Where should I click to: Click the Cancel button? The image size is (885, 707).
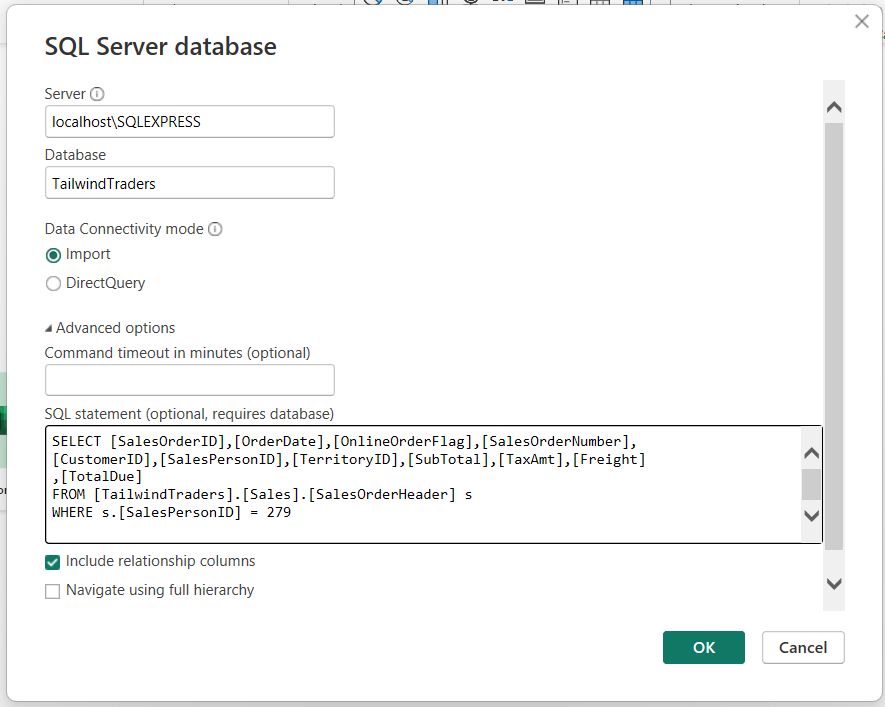[803, 647]
